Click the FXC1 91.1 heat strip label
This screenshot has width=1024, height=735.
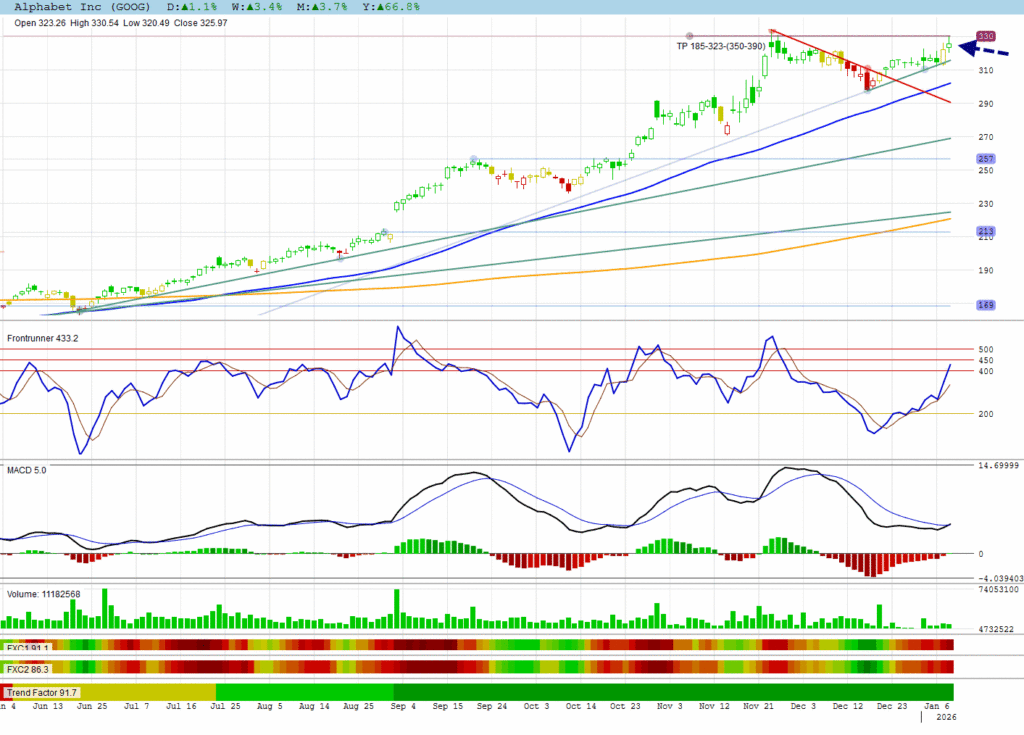[x=27, y=647]
